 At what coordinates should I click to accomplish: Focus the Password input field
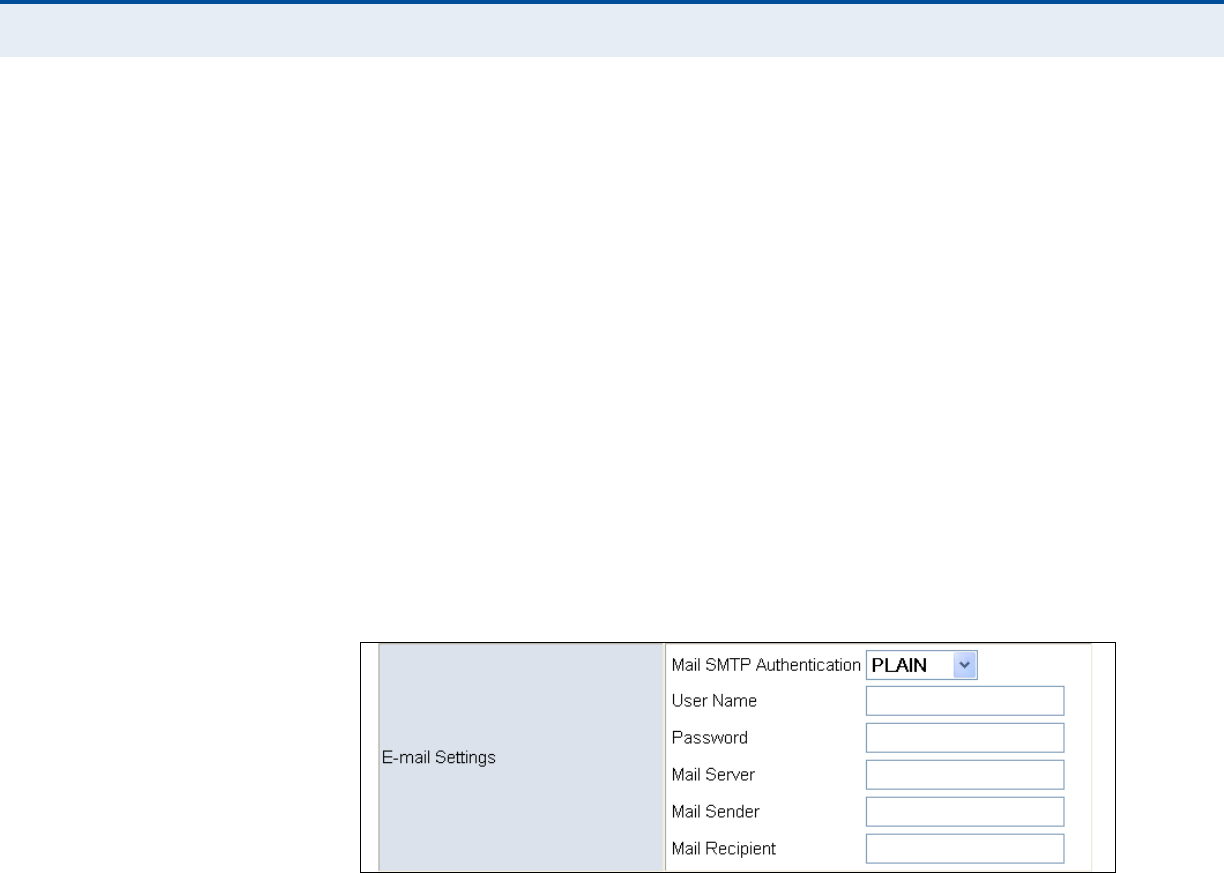point(965,738)
